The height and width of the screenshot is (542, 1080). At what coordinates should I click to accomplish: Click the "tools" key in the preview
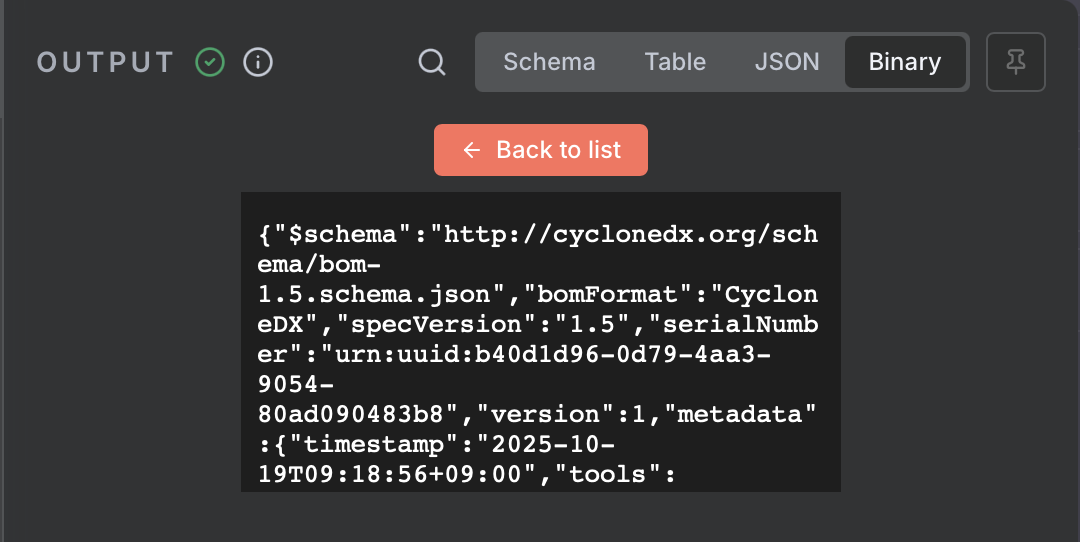click(x=614, y=475)
